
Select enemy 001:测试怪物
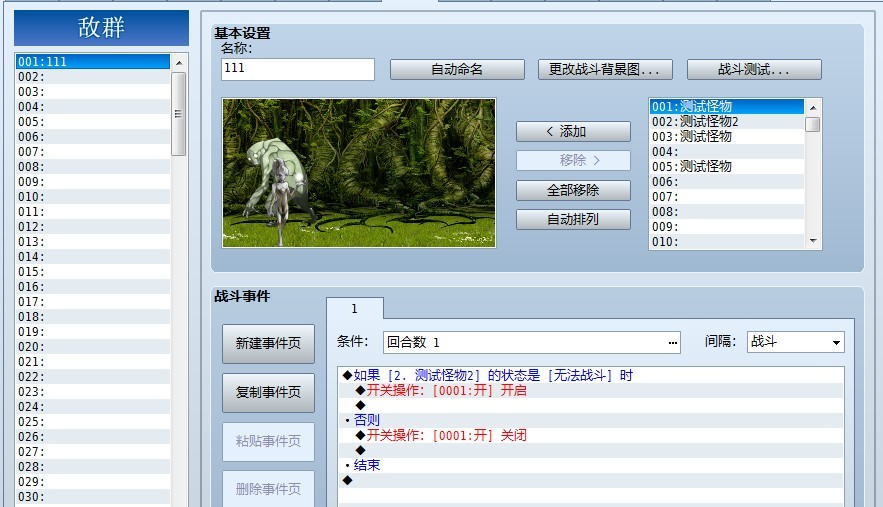(x=727, y=106)
